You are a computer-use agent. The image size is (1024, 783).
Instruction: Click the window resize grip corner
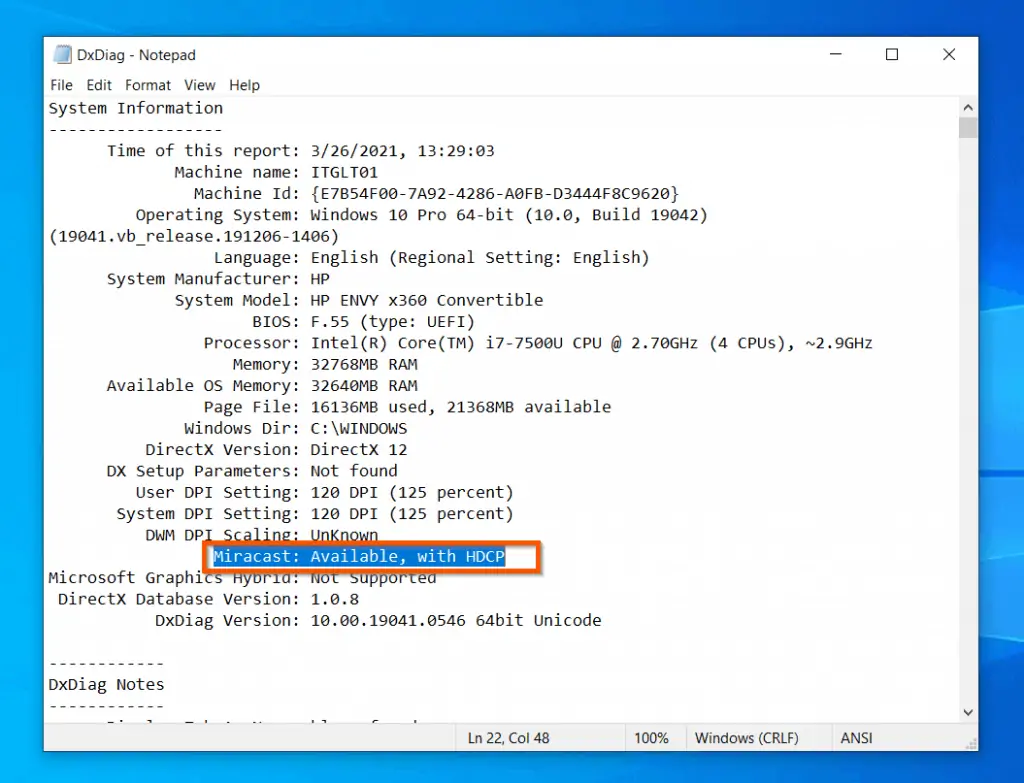[971, 744]
